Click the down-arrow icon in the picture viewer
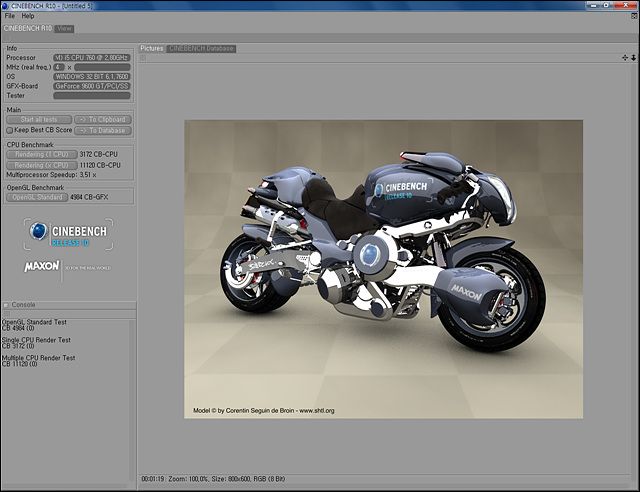 pos(633,58)
